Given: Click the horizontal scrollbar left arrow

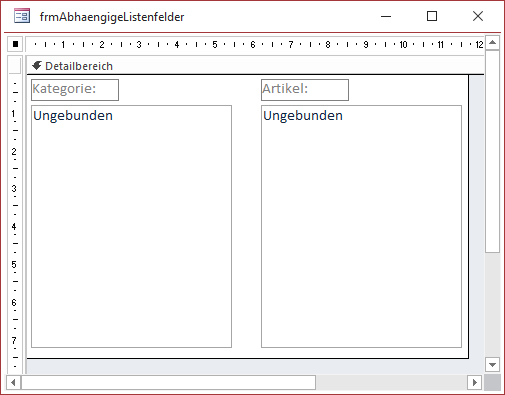Looking at the screenshot, I should (13, 382).
